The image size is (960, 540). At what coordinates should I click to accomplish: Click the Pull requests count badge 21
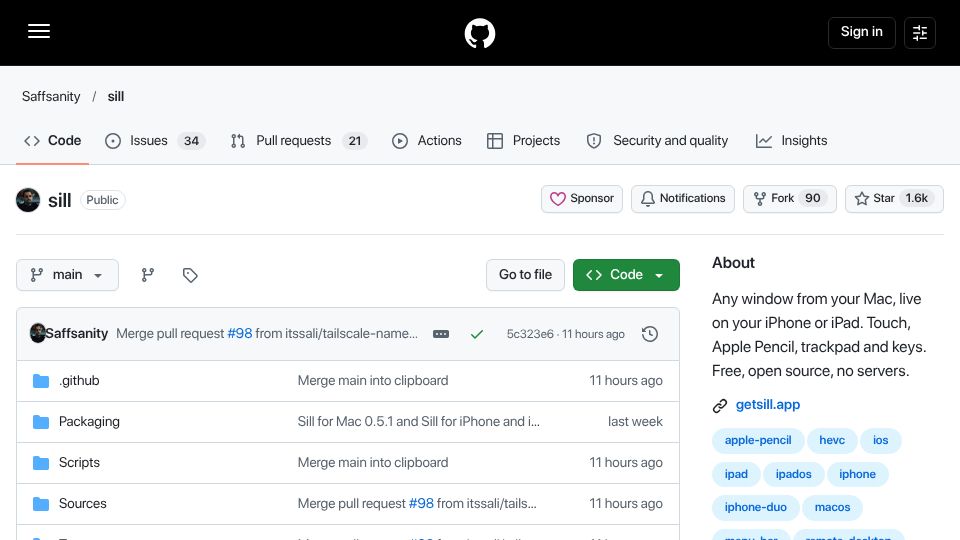(x=355, y=141)
